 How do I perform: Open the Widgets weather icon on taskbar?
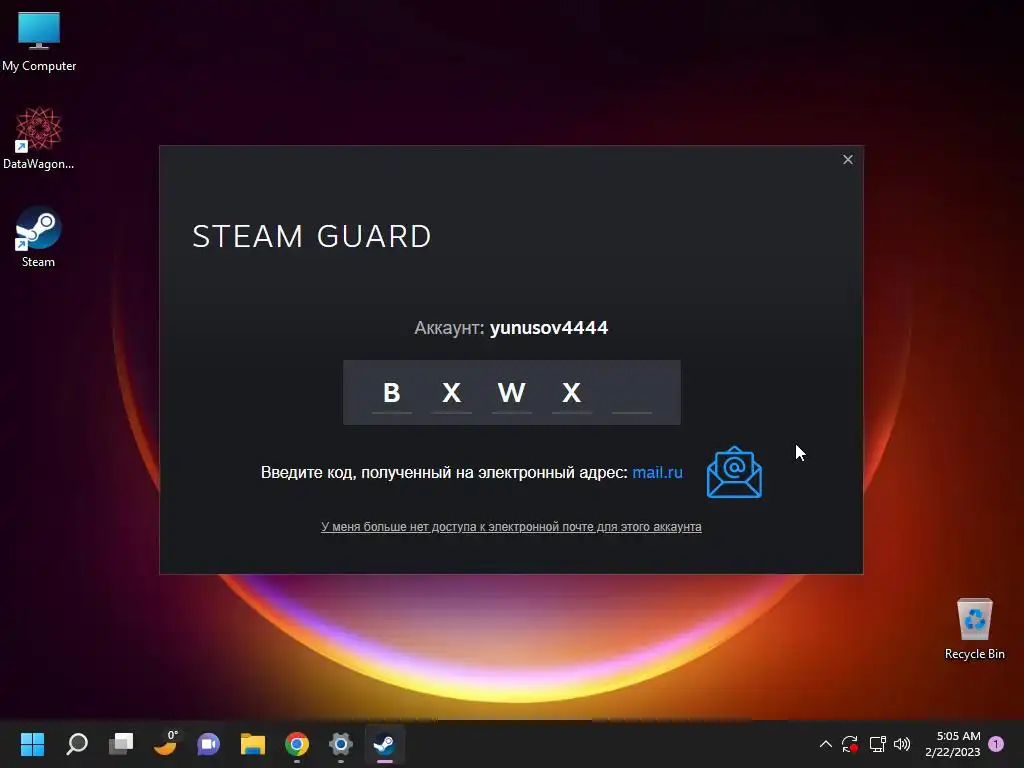[165, 743]
